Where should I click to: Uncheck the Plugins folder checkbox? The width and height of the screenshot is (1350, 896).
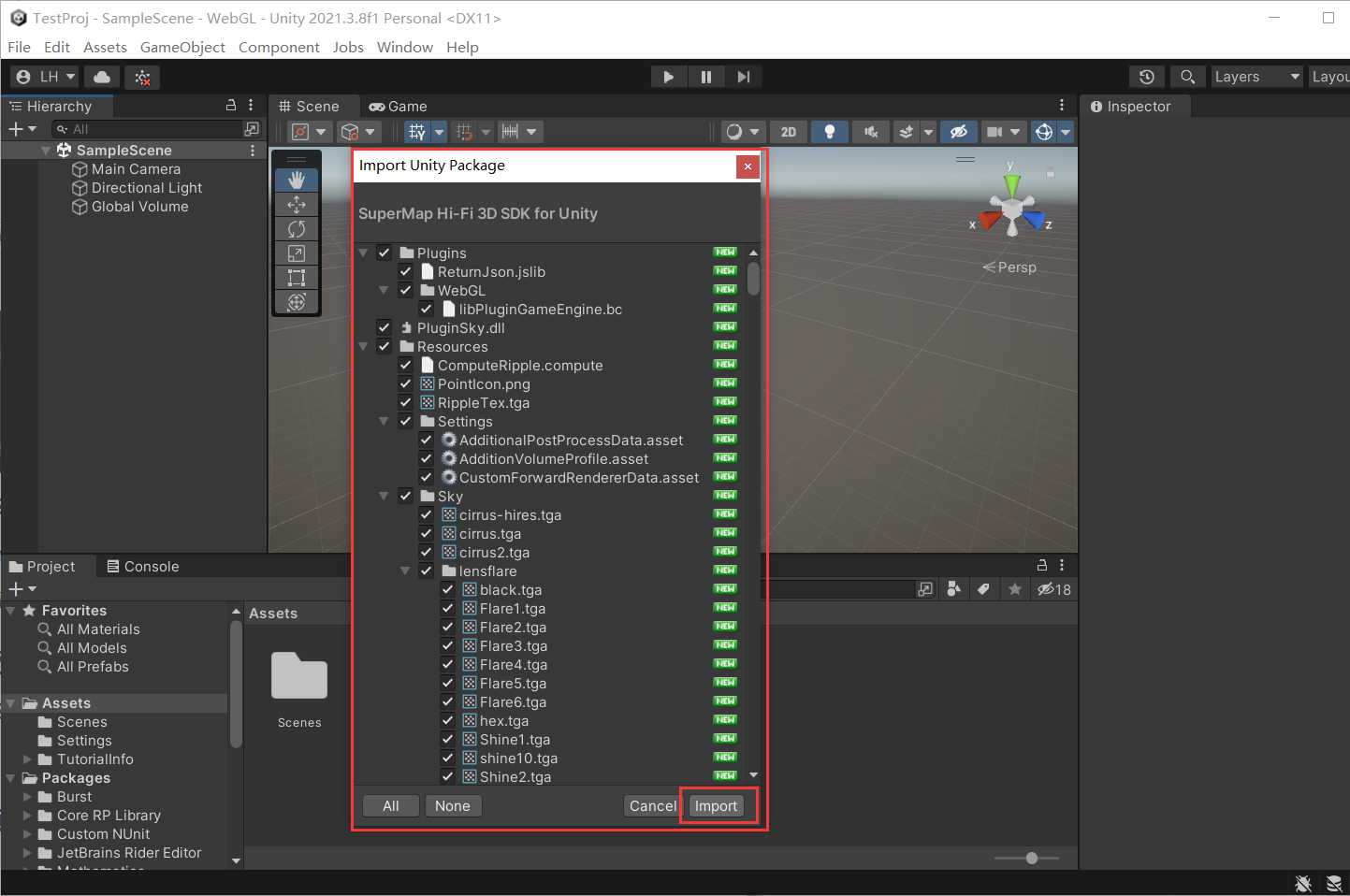click(384, 253)
